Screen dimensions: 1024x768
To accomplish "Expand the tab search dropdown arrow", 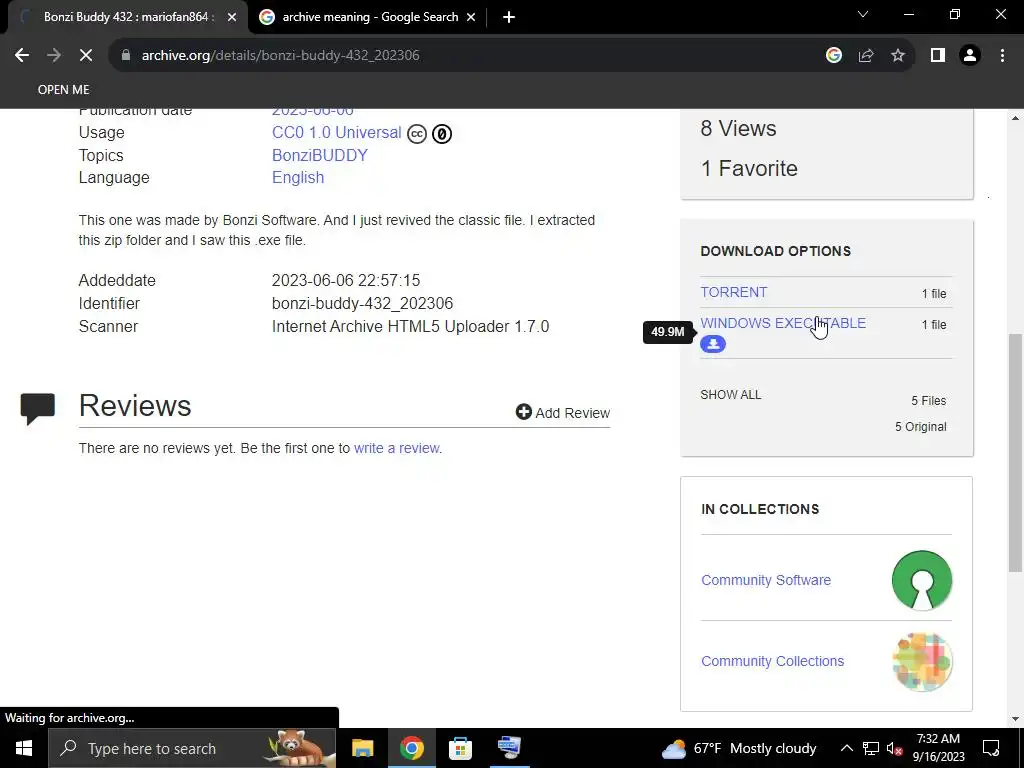I will 863,14.
